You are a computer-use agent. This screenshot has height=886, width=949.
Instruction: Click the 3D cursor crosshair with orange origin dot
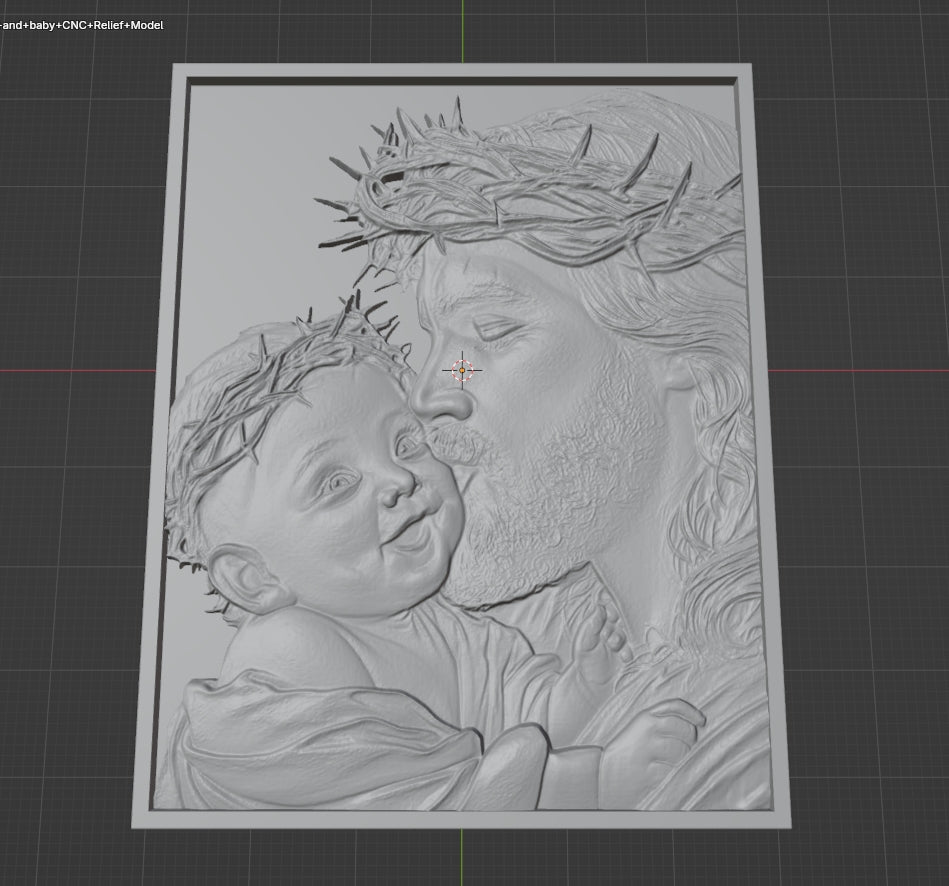tap(462, 370)
